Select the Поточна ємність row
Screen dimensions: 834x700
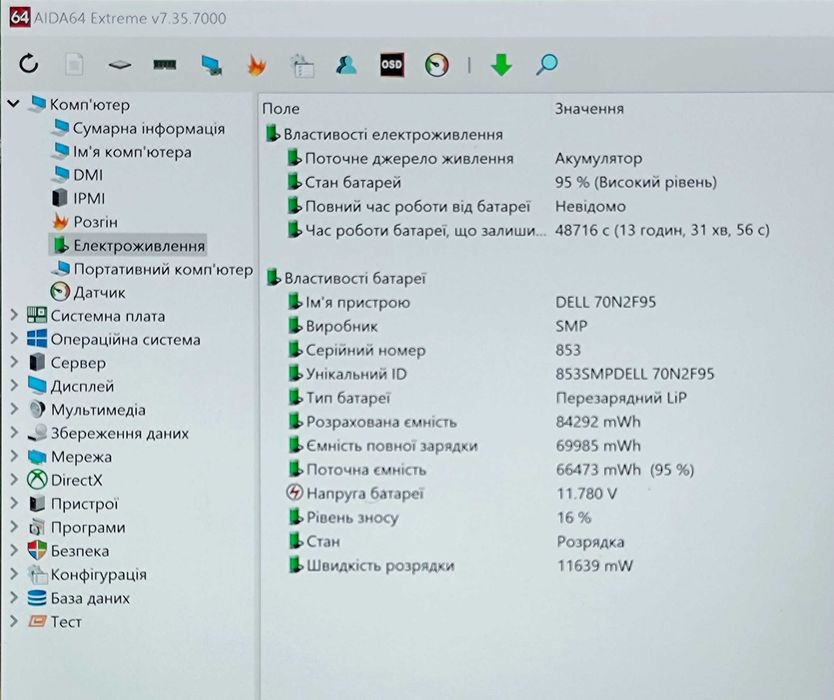tap(356, 470)
